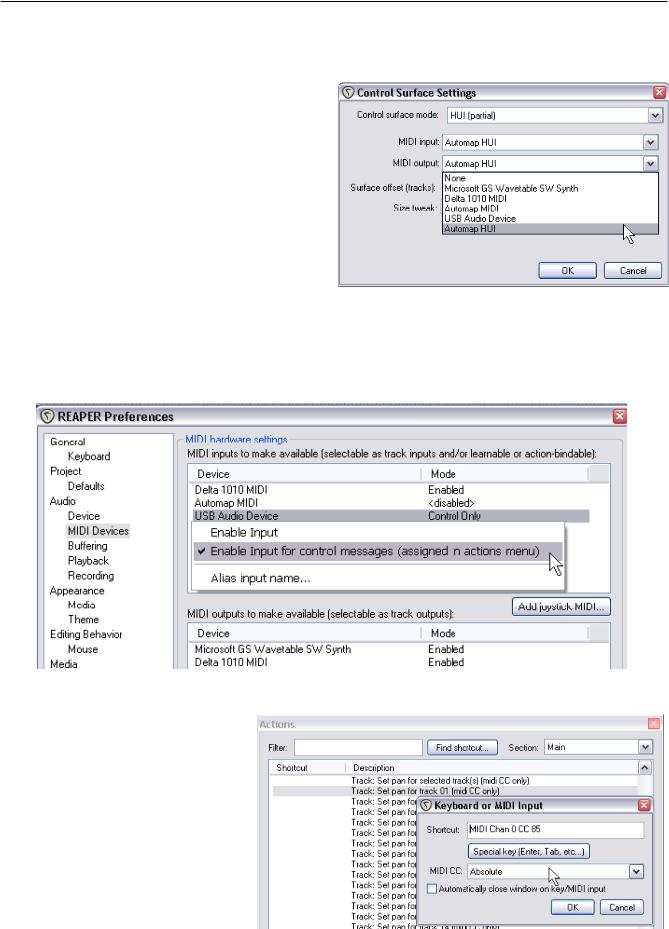Screen dimensions: 669x929
Task: Select General in preferences tree
Action: coord(68,441)
